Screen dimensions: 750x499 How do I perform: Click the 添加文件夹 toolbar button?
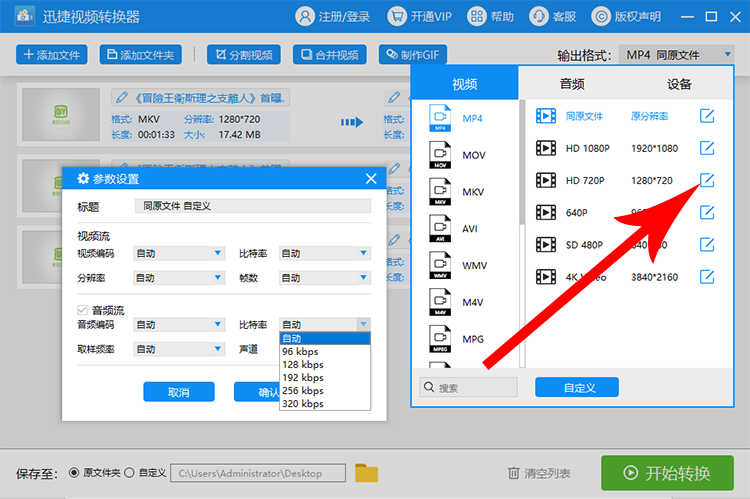click(x=141, y=55)
